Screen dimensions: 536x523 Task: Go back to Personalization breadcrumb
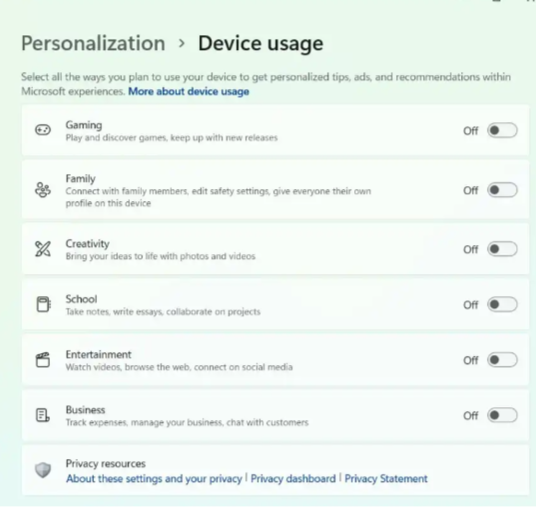(93, 43)
